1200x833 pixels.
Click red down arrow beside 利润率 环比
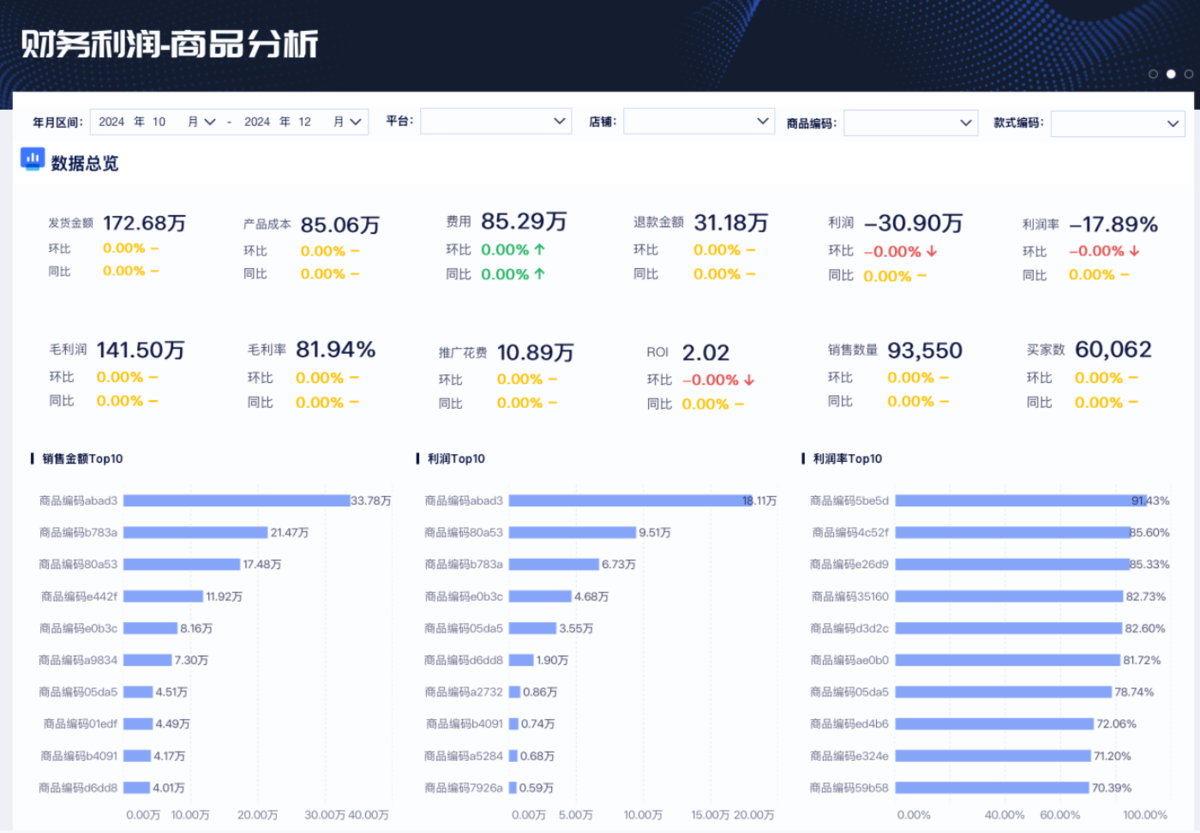pyautogui.click(x=1134, y=252)
